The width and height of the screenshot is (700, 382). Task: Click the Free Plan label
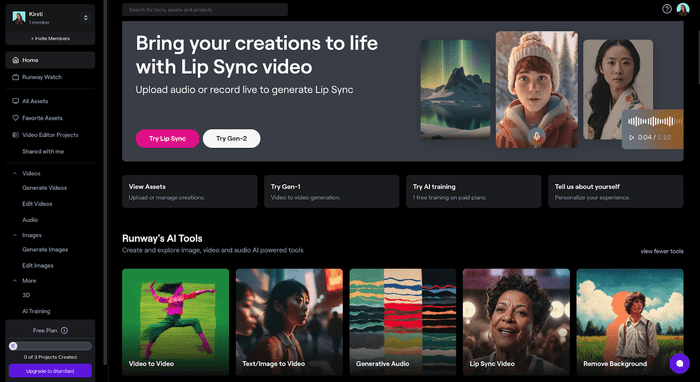(45, 331)
